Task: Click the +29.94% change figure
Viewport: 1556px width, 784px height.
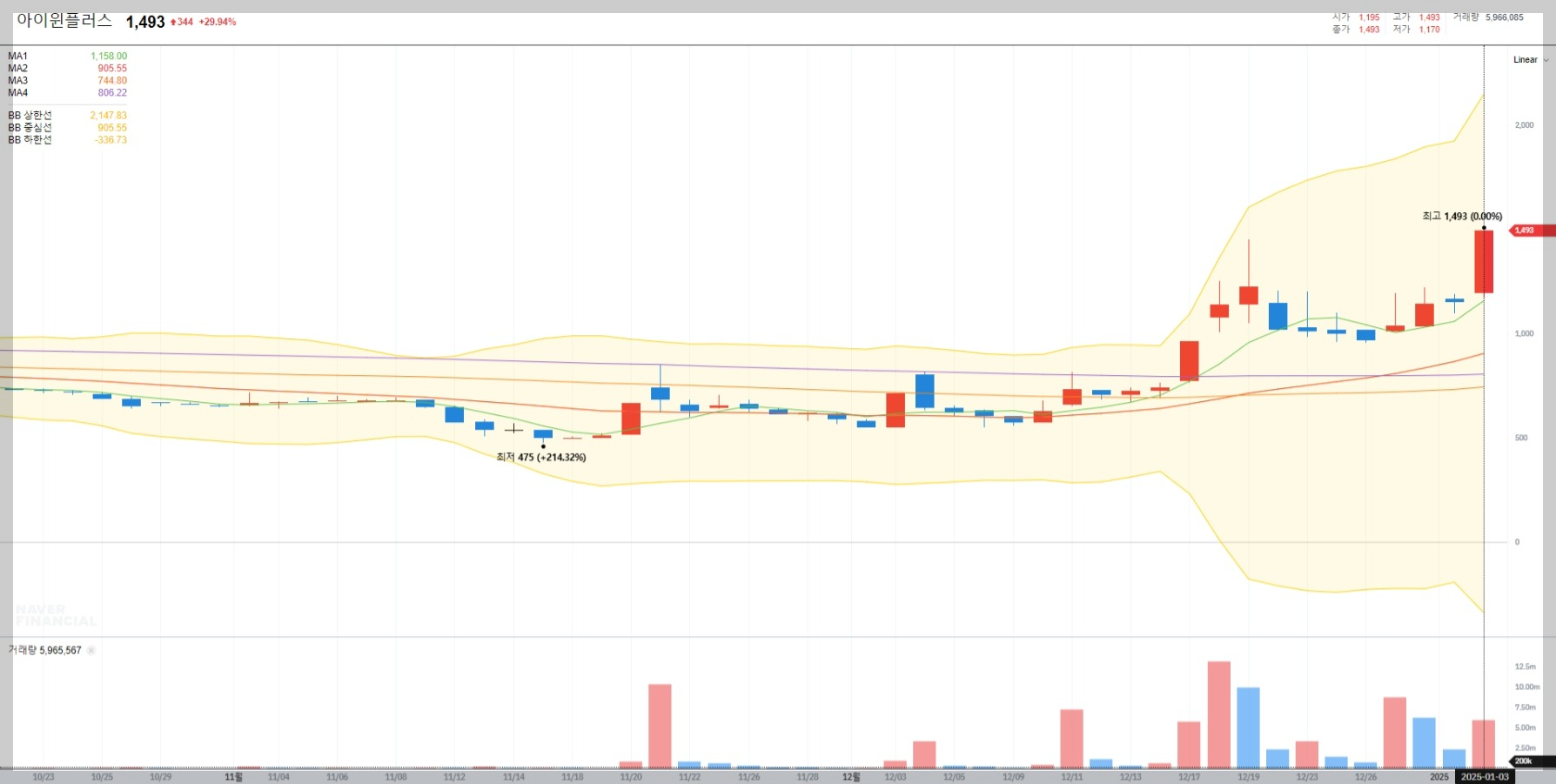Action: tap(218, 22)
